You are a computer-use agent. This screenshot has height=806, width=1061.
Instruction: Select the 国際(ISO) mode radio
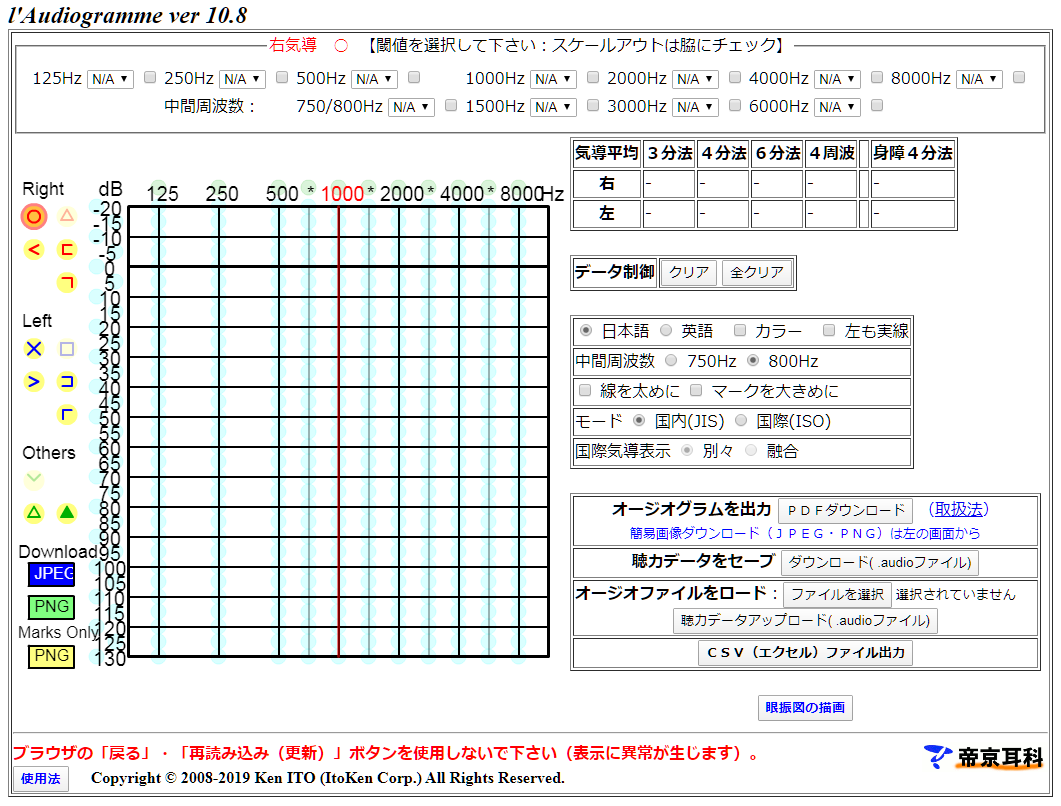pyautogui.click(x=741, y=421)
